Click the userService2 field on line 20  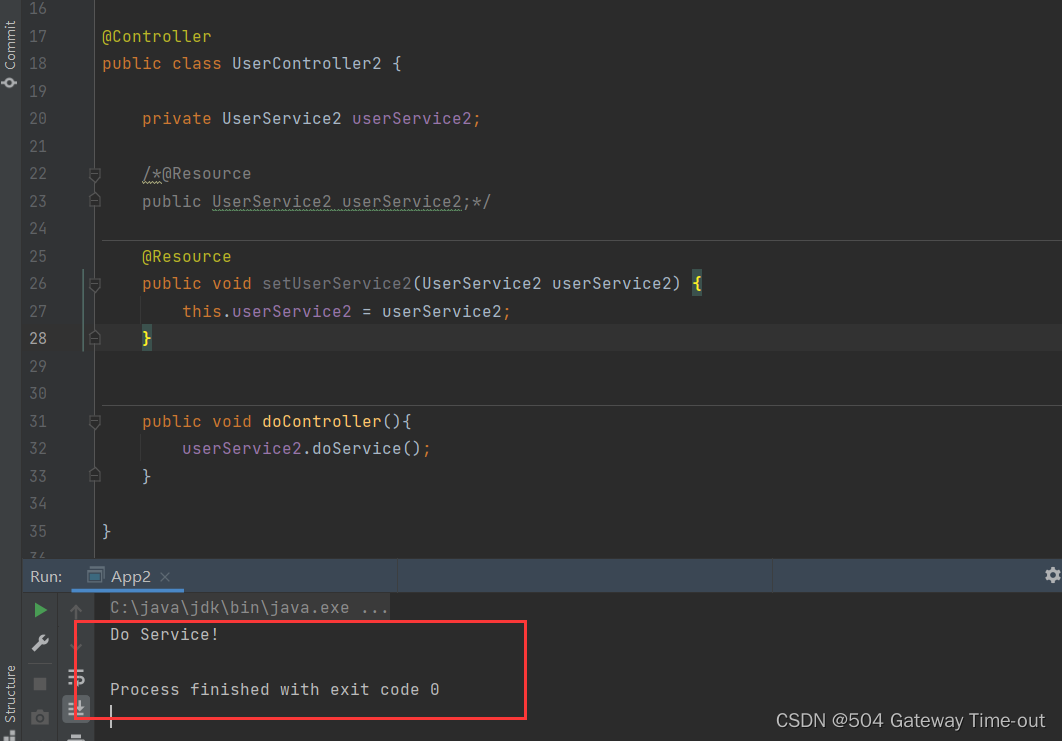pos(412,119)
